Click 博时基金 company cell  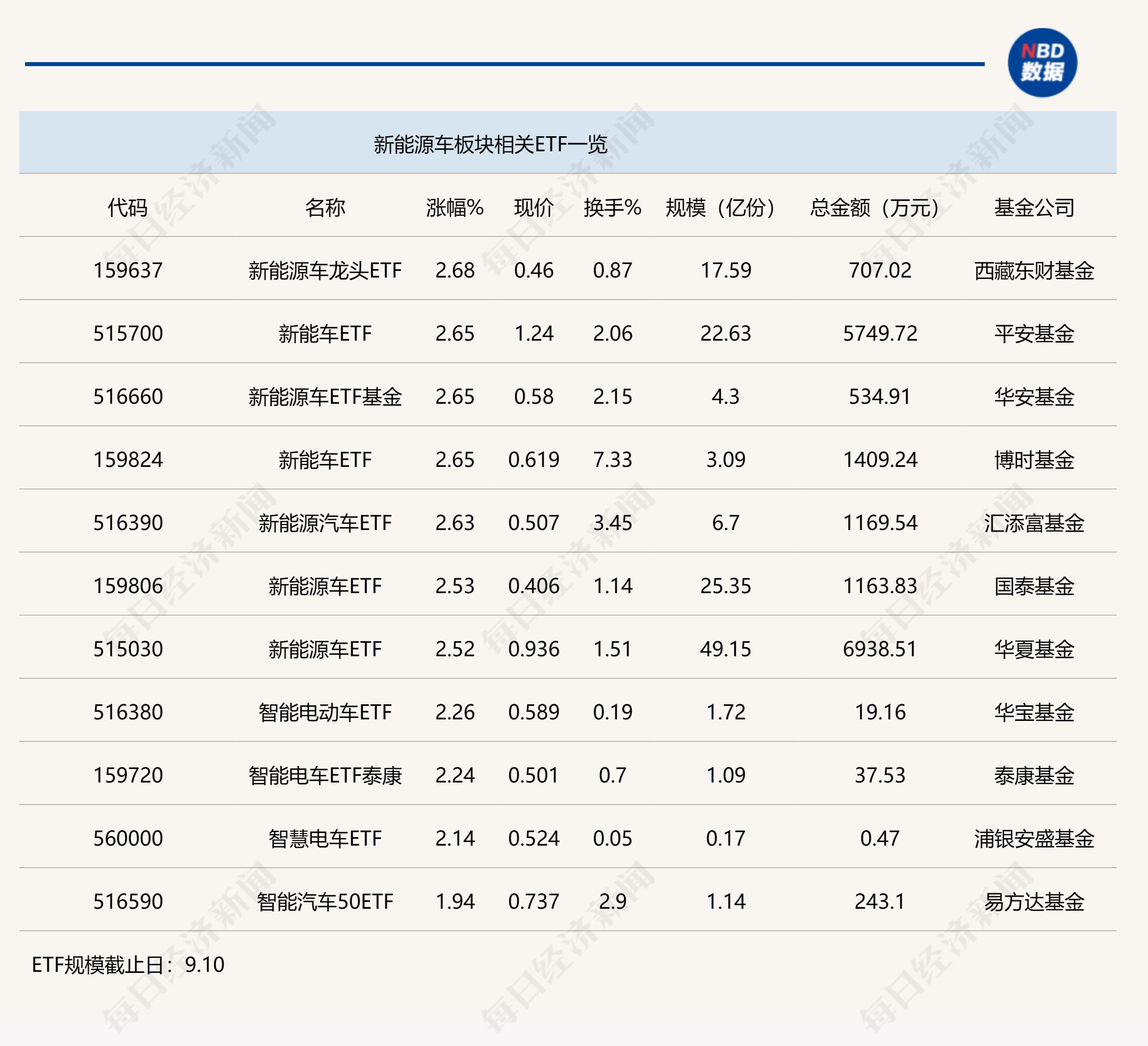point(1033,459)
